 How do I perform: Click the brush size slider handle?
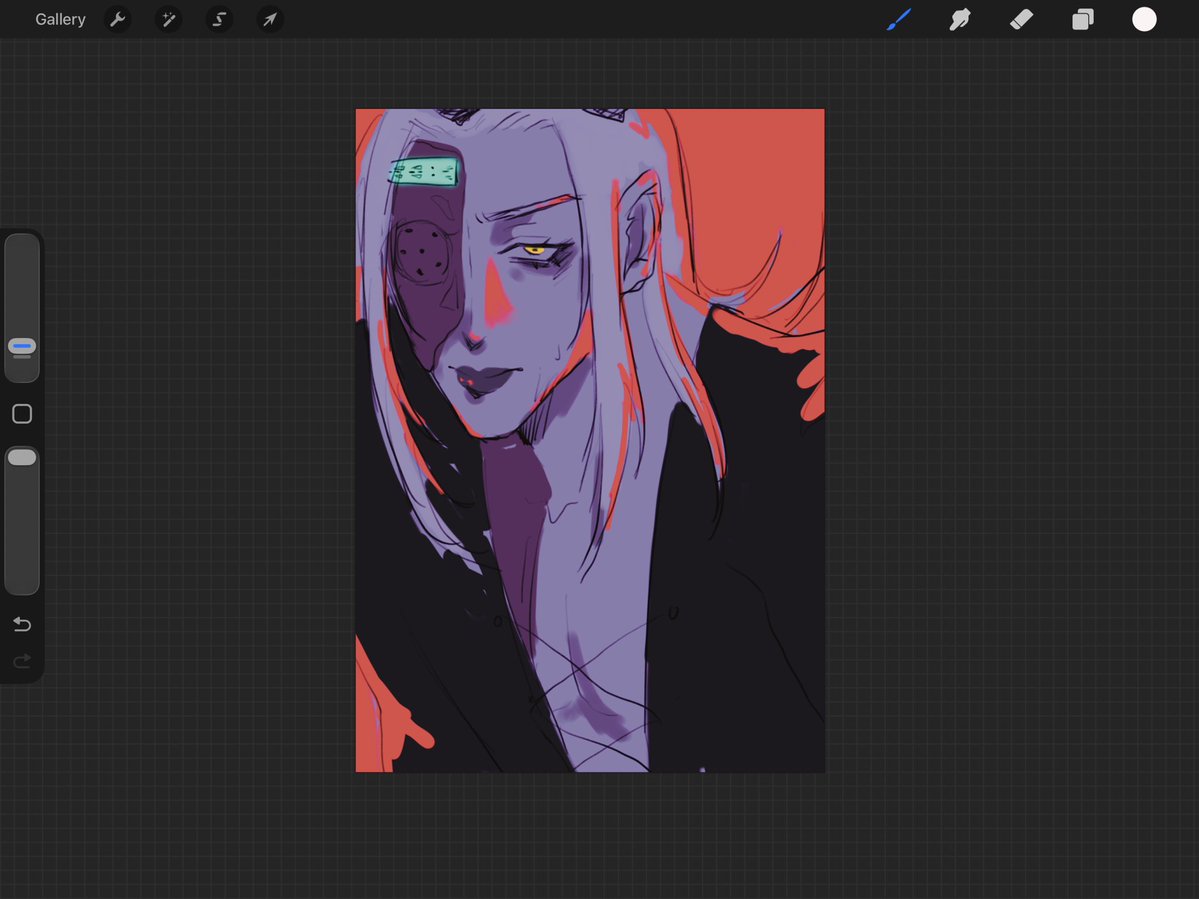(22, 346)
